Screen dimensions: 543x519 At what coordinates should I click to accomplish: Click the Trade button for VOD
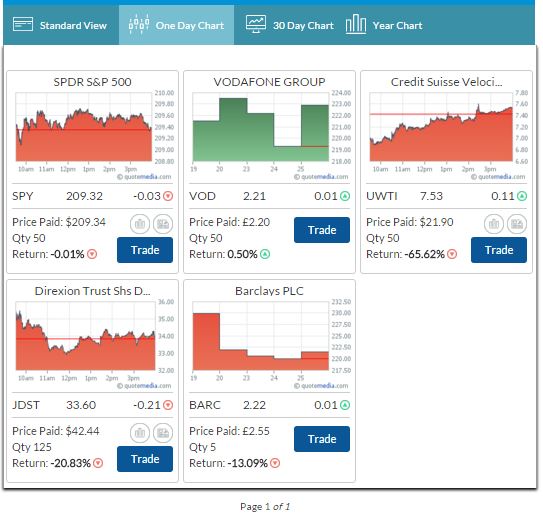coord(322,230)
